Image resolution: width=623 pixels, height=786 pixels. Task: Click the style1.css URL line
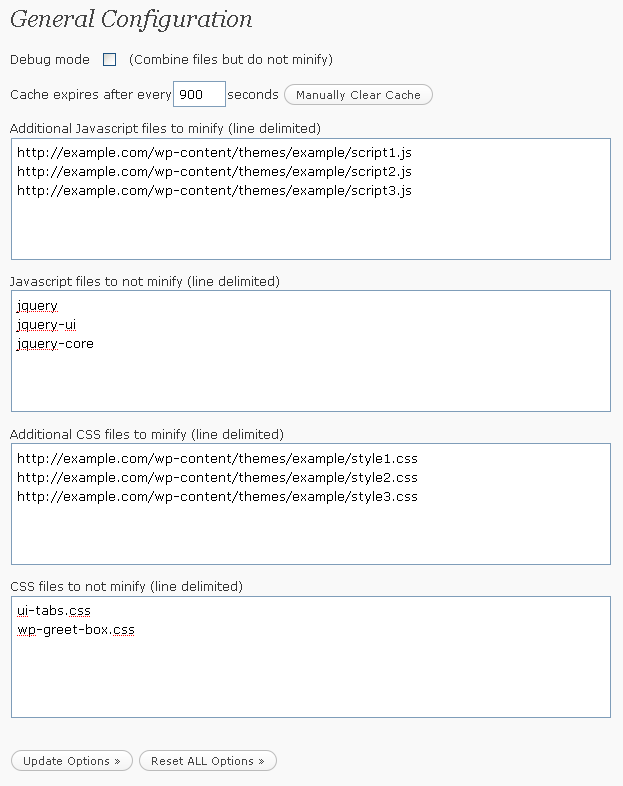point(217,459)
